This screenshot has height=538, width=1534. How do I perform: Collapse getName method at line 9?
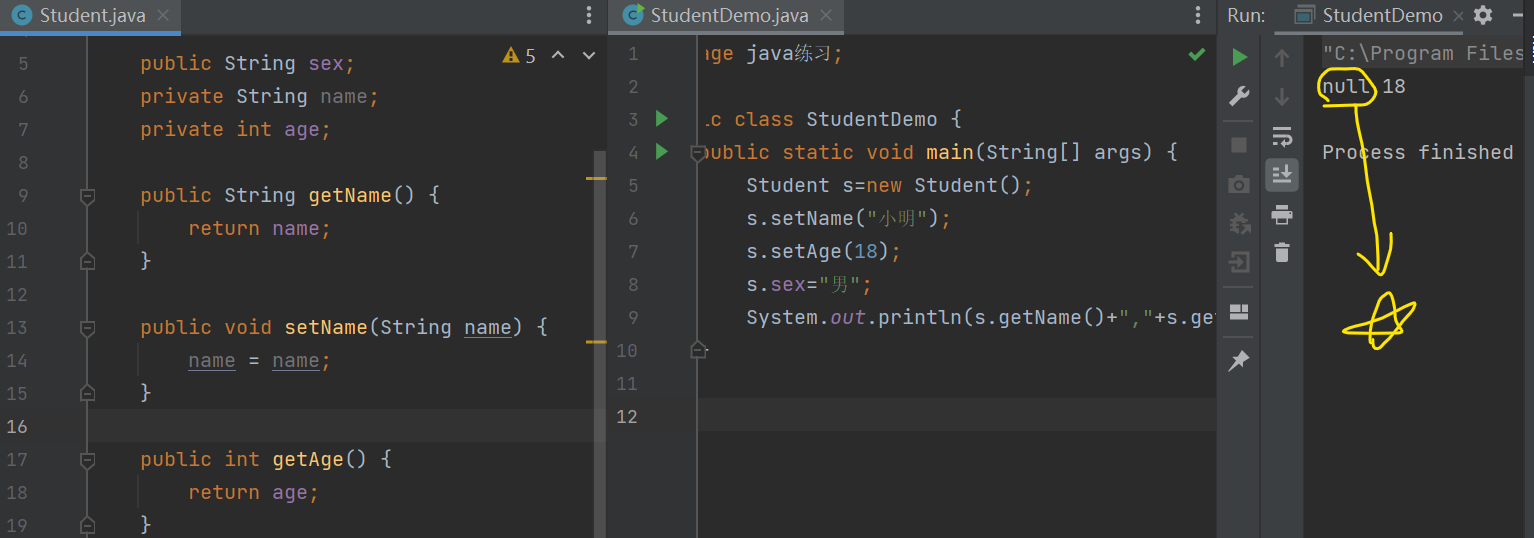tap(87, 196)
